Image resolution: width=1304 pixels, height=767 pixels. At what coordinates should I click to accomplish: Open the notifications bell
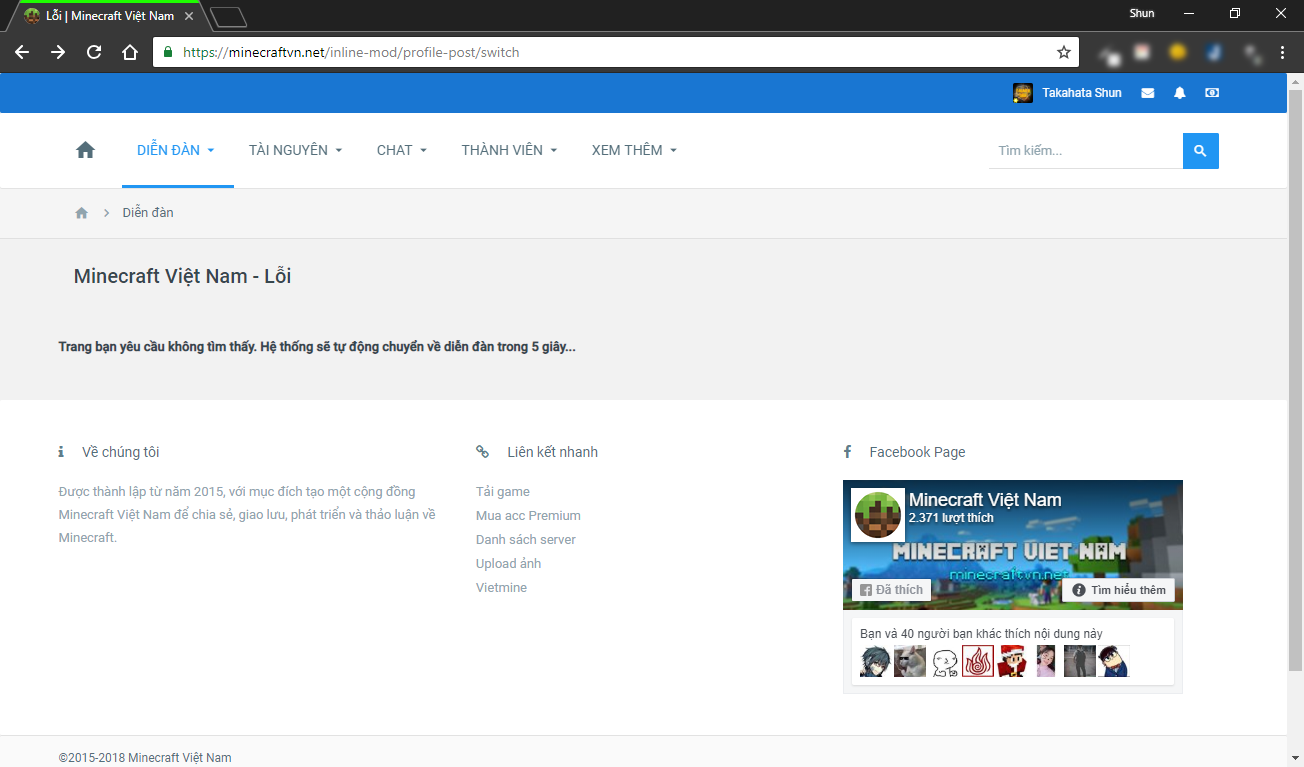pyautogui.click(x=1180, y=93)
